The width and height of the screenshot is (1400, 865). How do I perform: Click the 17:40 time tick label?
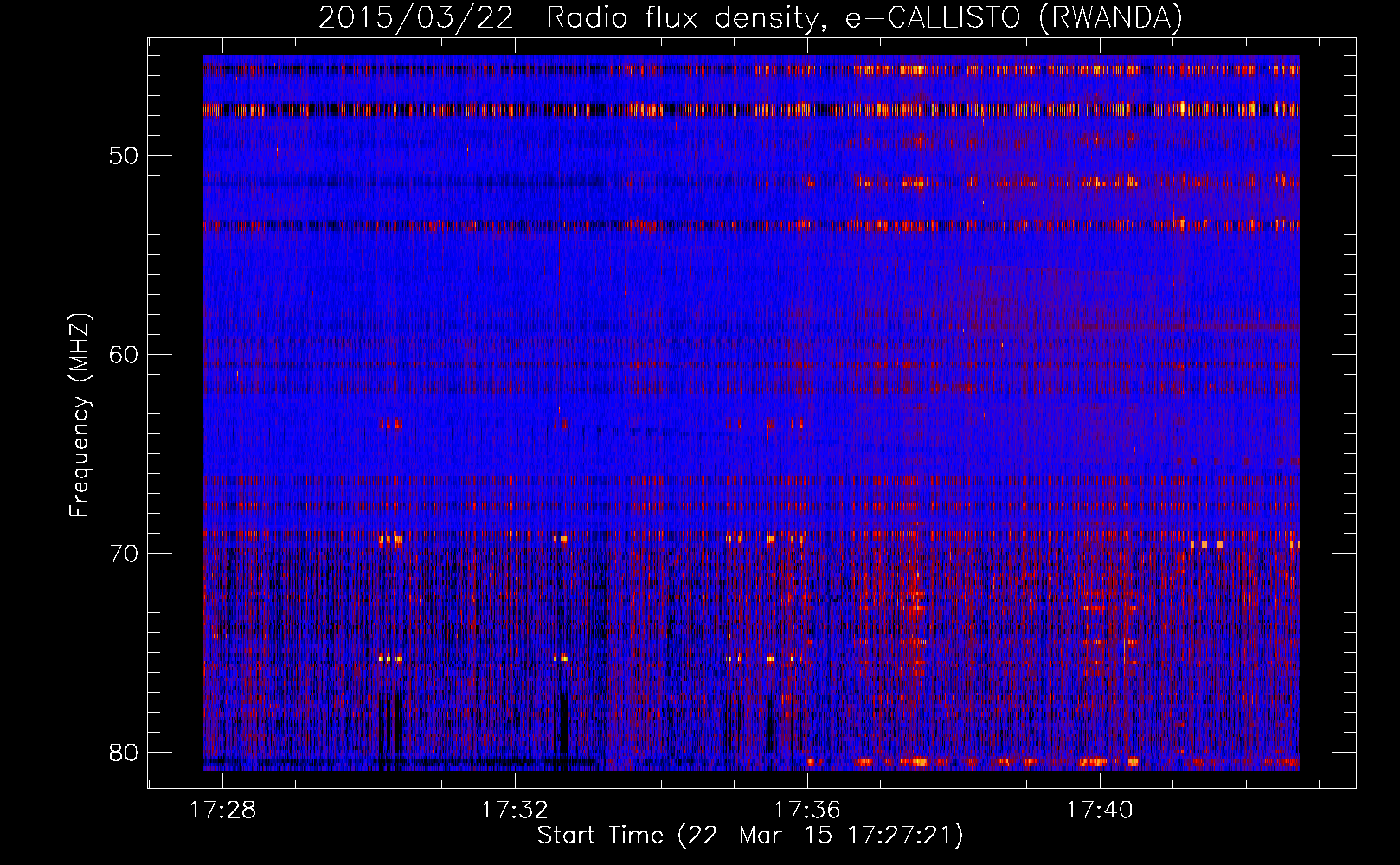[x=1099, y=811]
